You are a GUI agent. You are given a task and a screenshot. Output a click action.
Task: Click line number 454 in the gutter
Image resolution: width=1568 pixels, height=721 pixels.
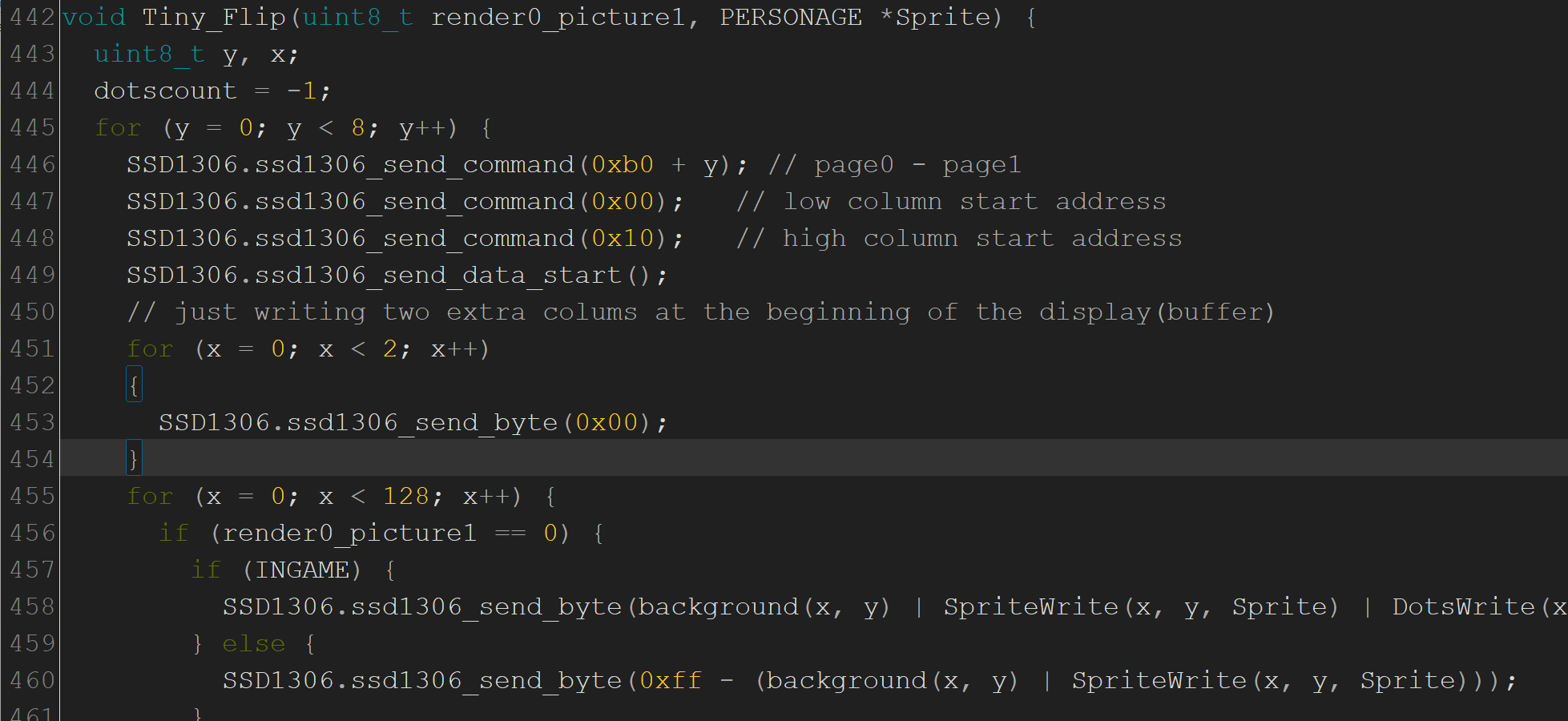(30, 458)
